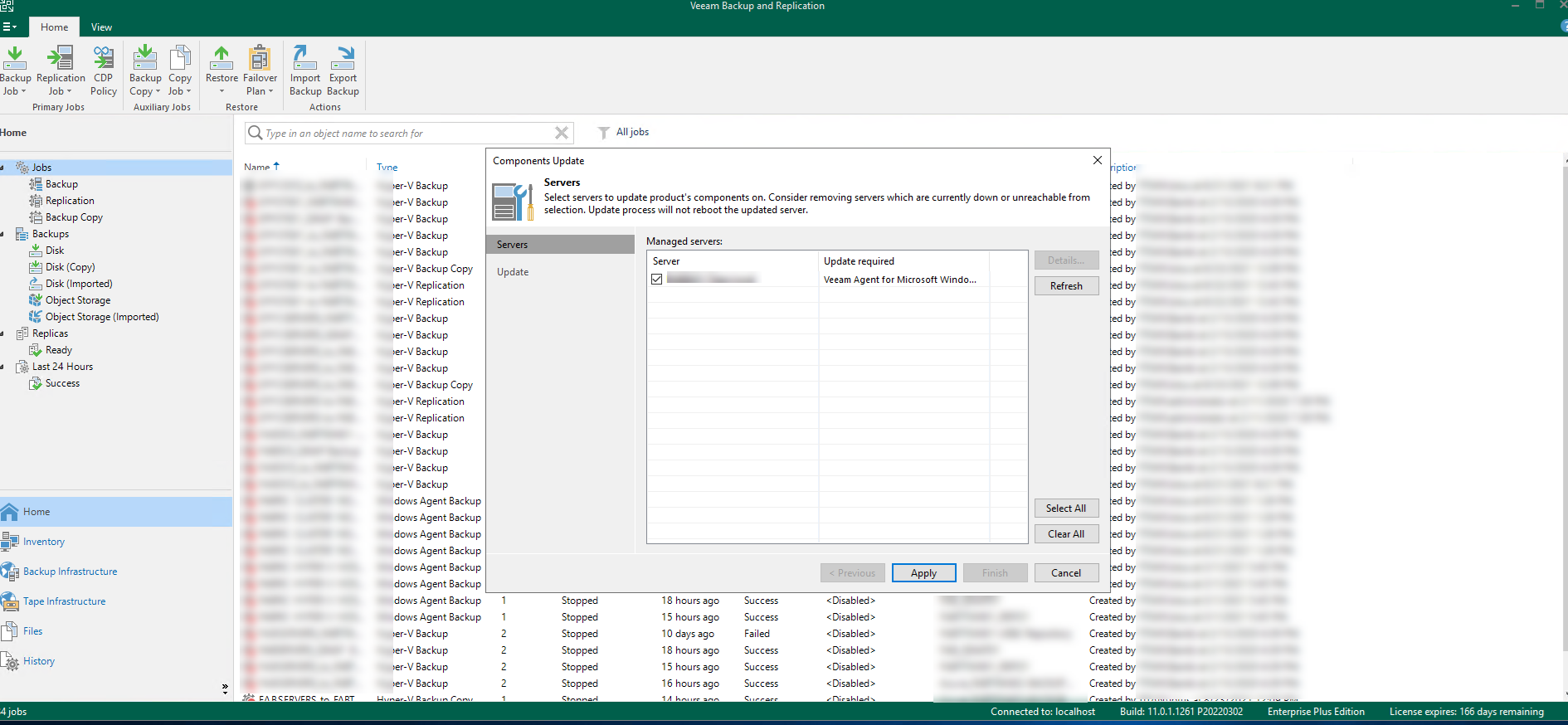The image size is (1568, 725).
Task: Close the Components Update dialog
Action: 1098,160
